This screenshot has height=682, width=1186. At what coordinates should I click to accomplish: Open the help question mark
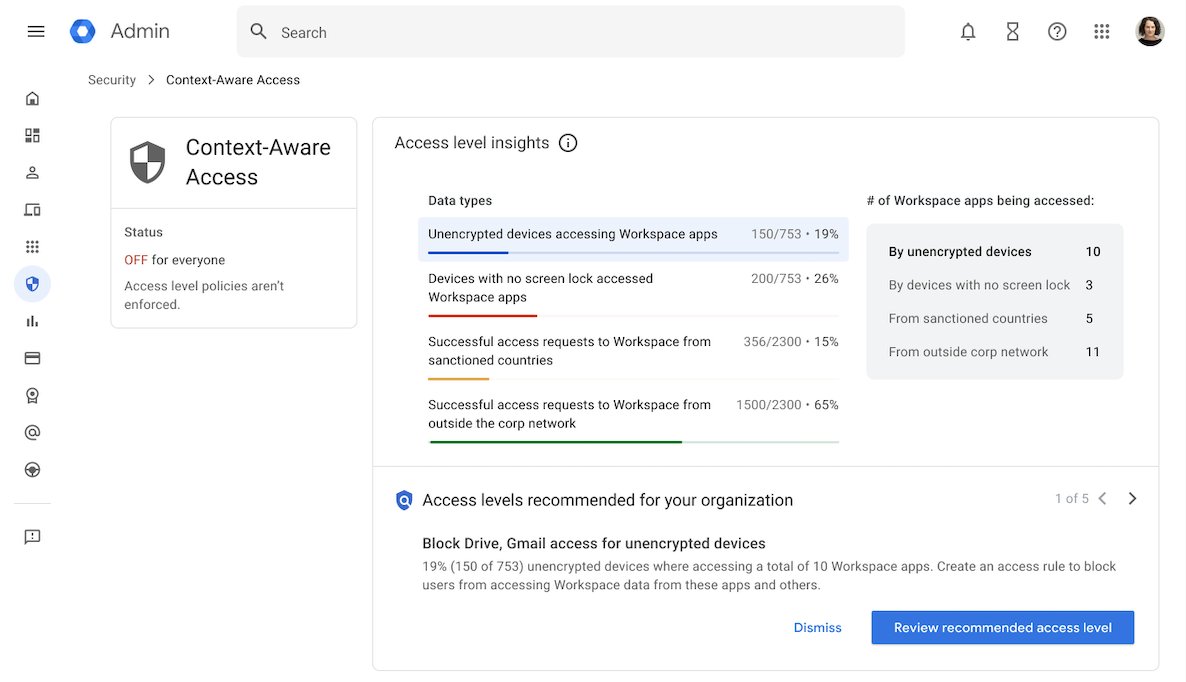click(x=1057, y=31)
